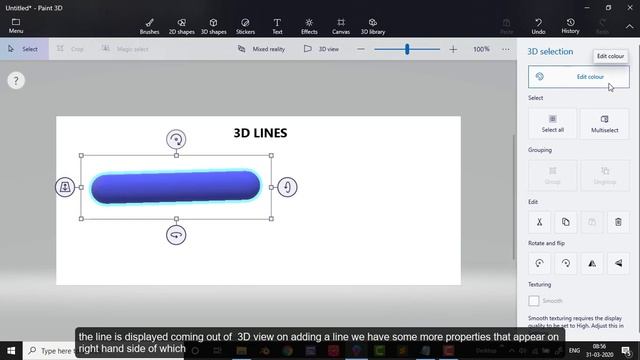Toggle the 3D view mode
640x360 pixels.
[x=321, y=49]
